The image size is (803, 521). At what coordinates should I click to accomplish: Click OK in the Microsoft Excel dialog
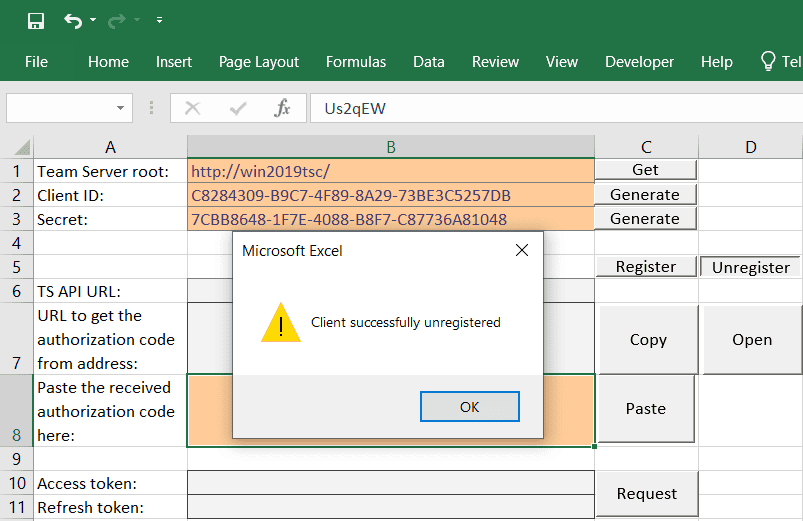tap(470, 407)
